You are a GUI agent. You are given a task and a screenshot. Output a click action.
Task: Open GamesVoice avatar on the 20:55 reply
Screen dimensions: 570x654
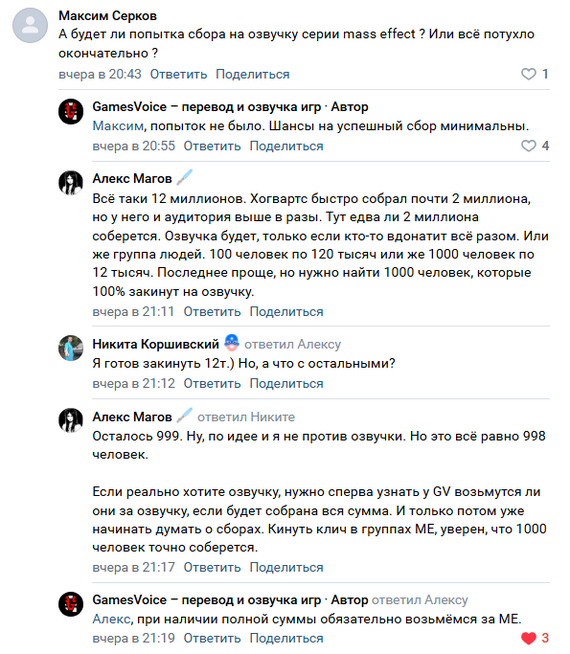(x=70, y=111)
